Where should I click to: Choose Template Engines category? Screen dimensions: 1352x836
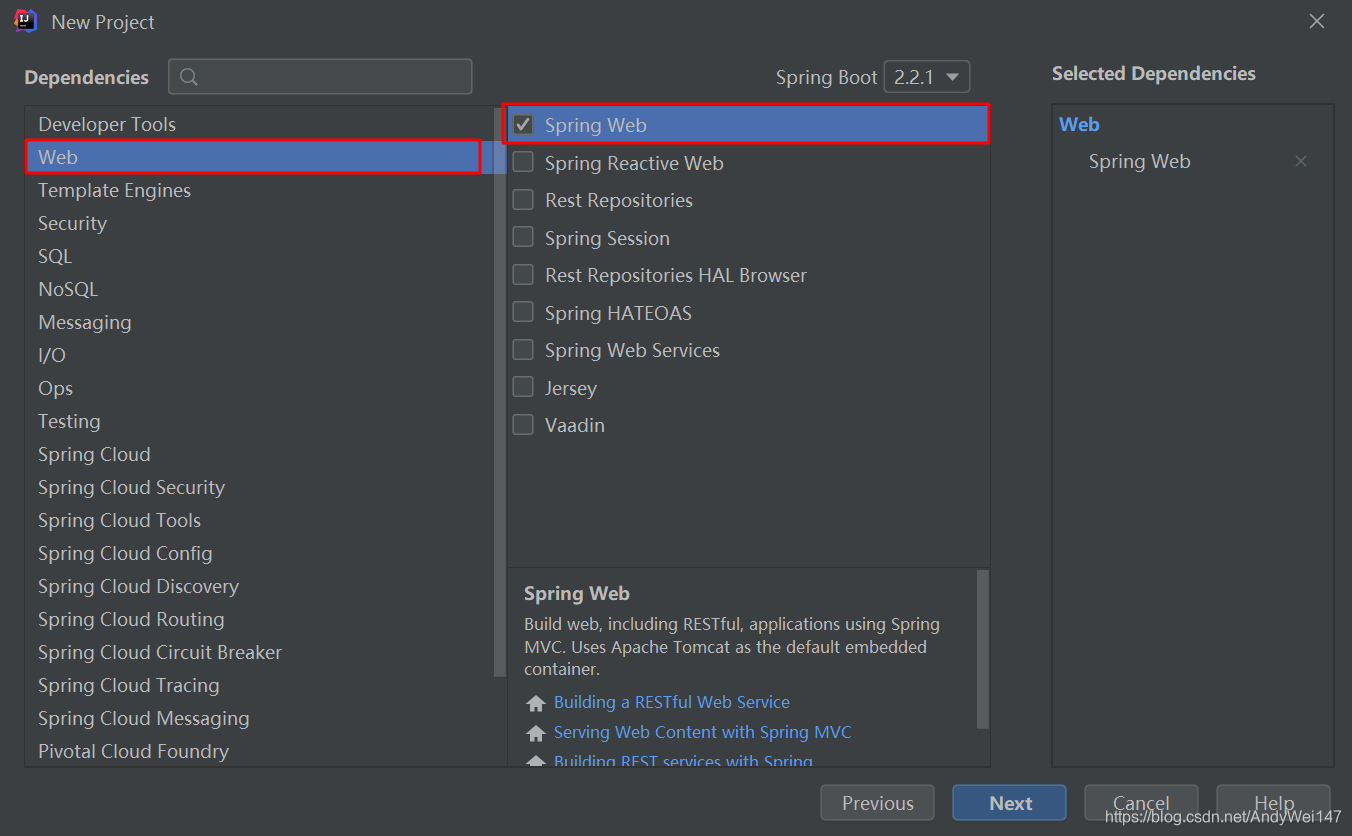click(x=260, y=190)
